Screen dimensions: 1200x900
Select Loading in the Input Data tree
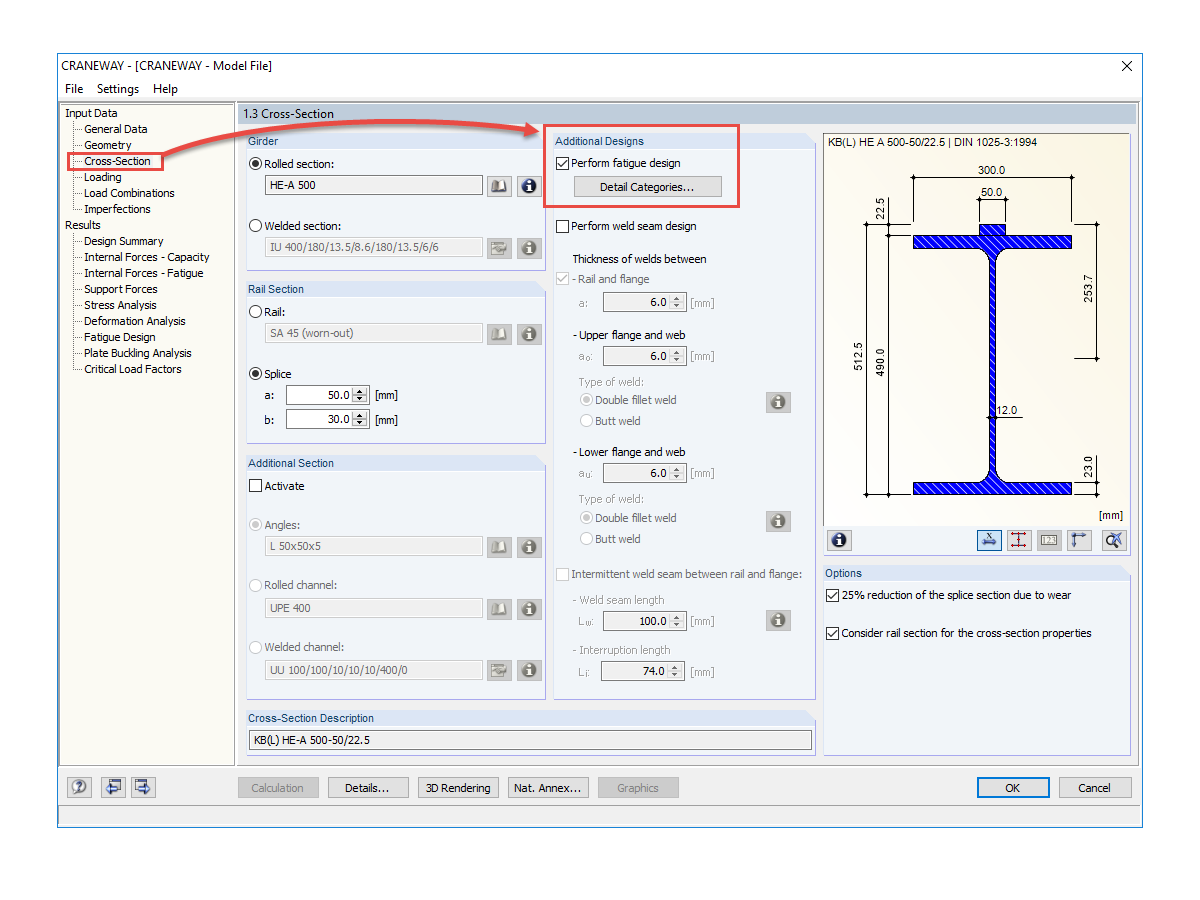click(x=104, y=177)
